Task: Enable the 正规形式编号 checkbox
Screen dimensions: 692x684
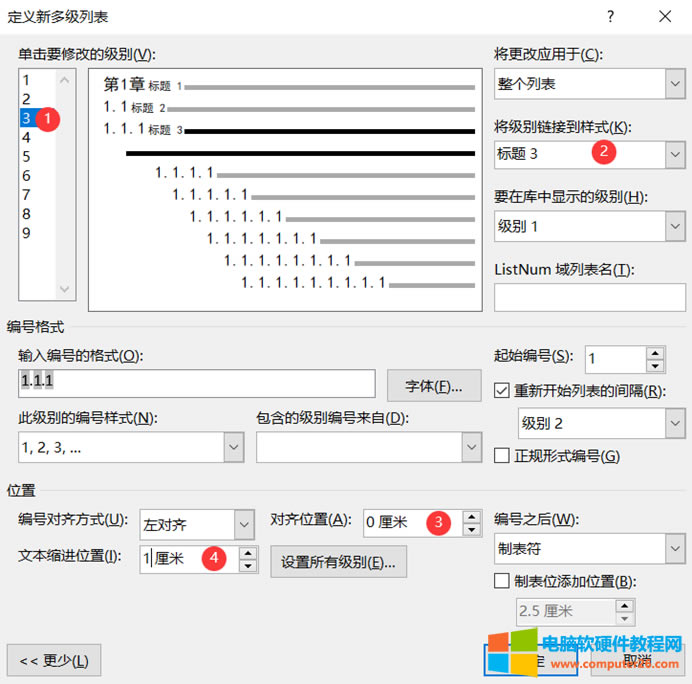Action: 502,456
